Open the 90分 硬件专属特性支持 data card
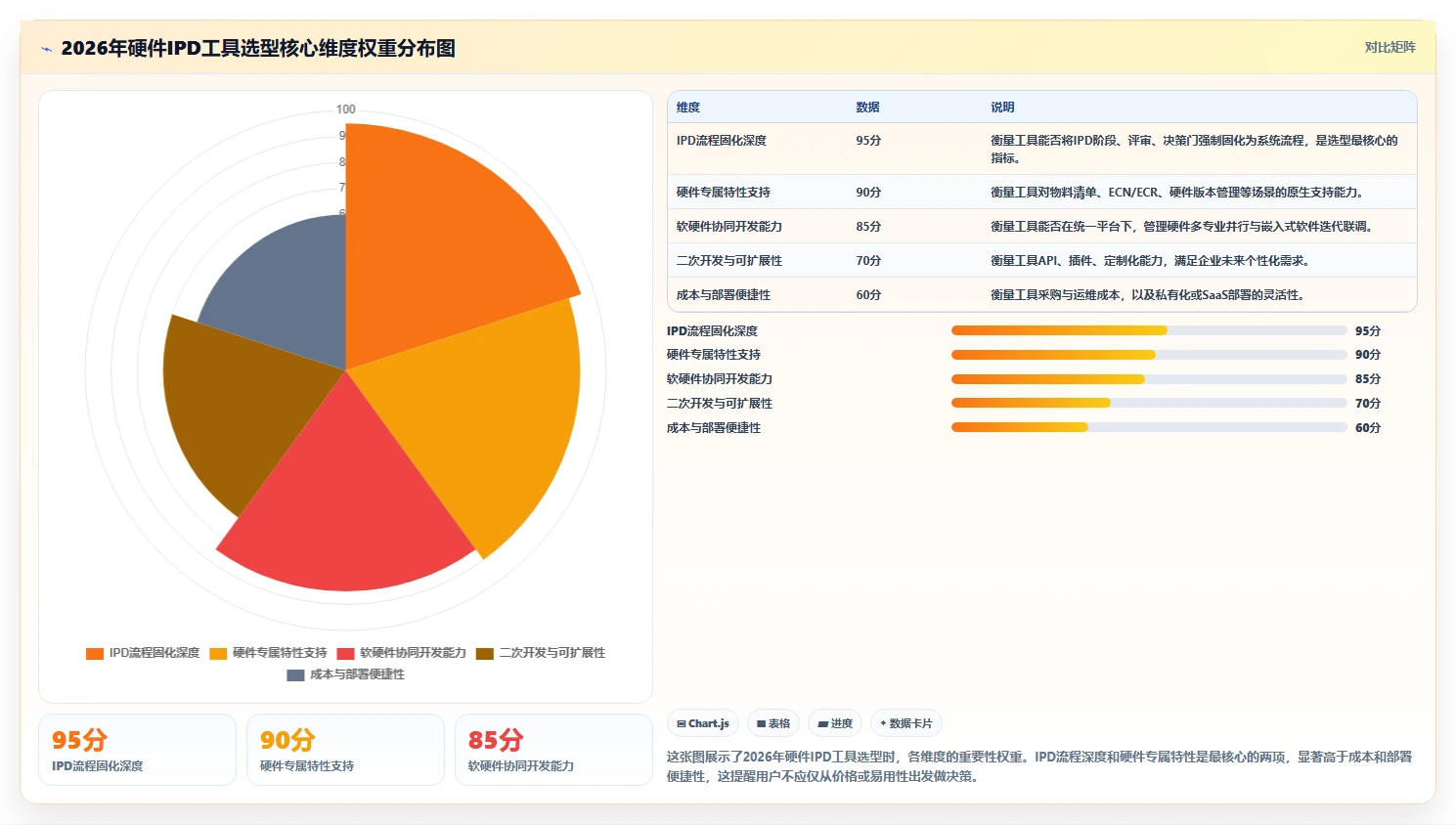This screenshot has width=1456, height=825. (x=345, y=750)
